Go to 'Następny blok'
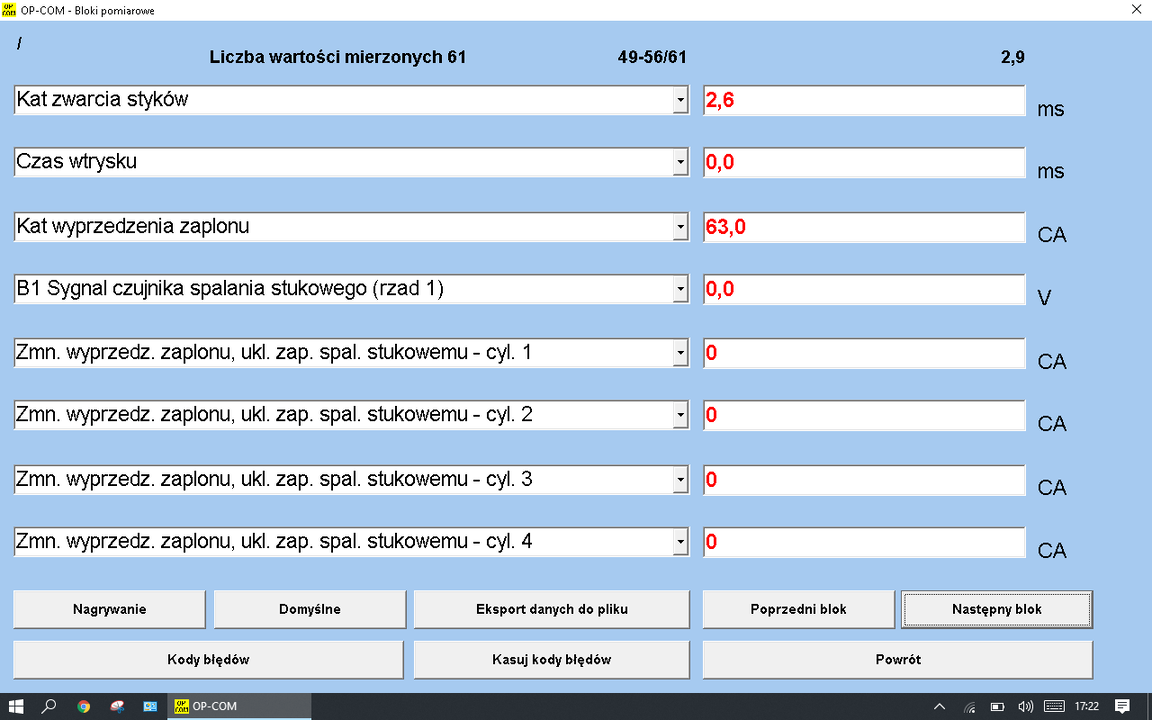The image size is (1152, 720). [x=996, y=609]
